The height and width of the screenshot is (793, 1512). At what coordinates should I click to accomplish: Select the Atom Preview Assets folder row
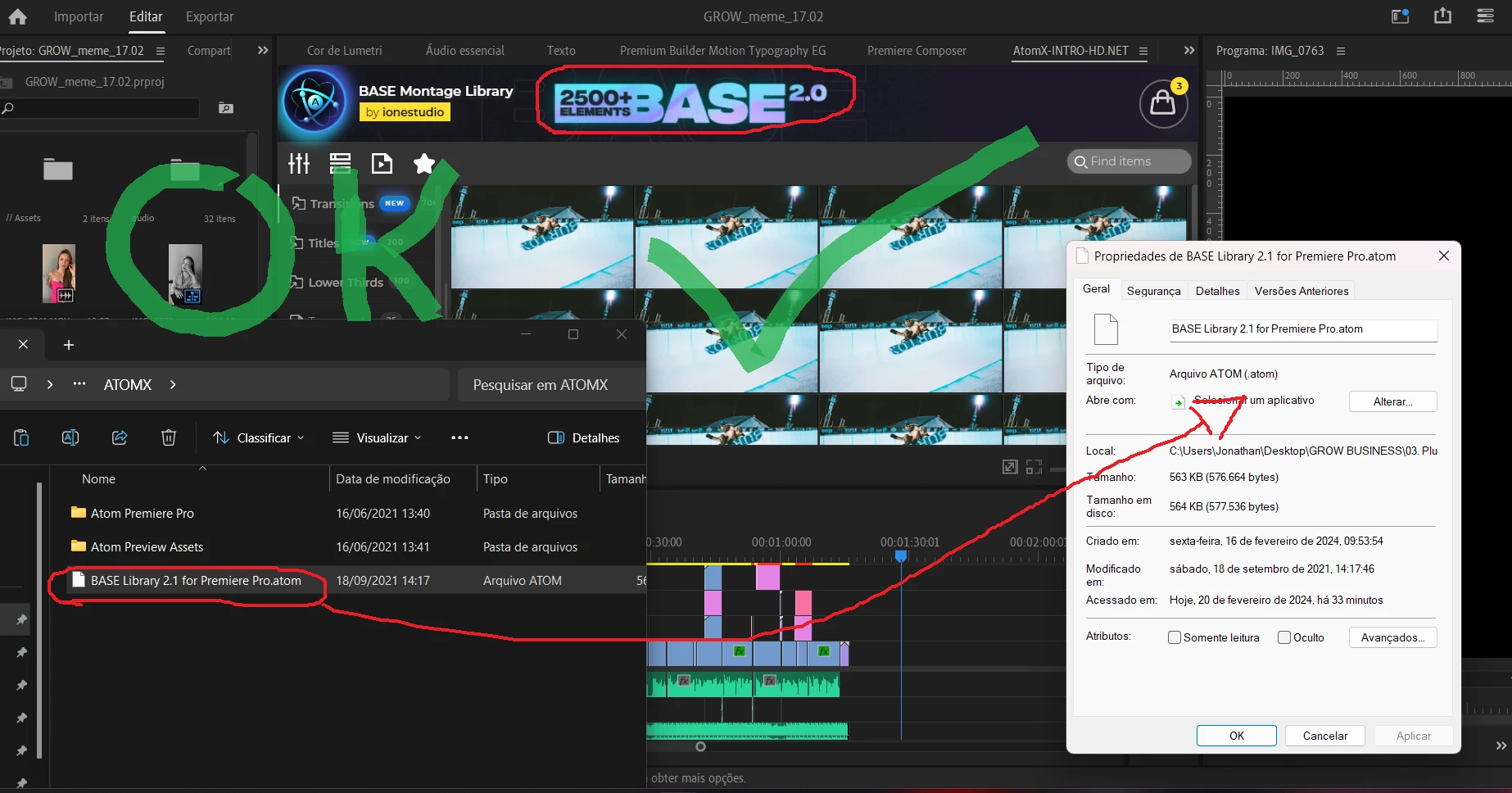pos(348,547)
